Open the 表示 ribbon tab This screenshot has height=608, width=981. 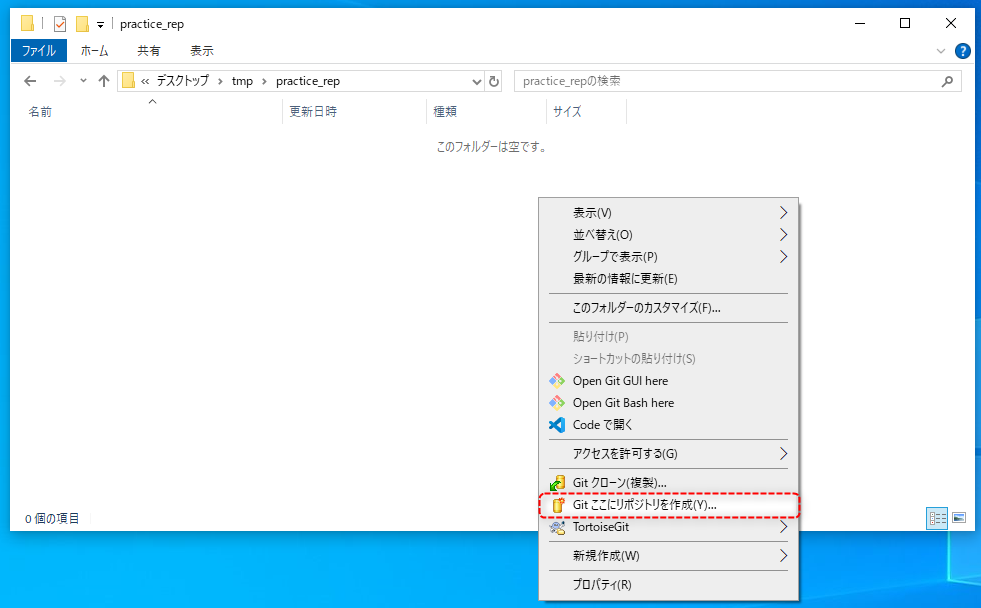(201, 51)
